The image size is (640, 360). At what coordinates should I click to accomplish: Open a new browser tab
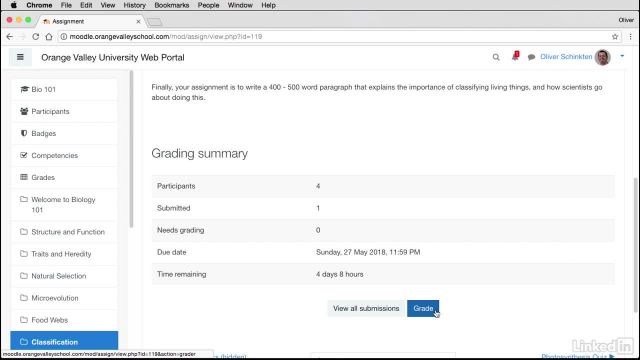pos(154,22)
